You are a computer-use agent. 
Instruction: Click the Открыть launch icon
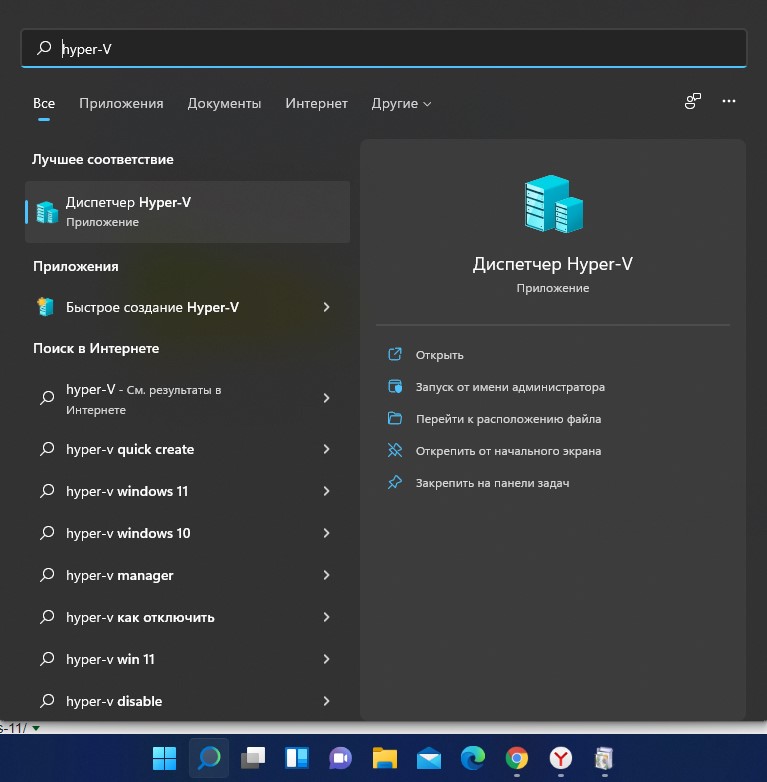point(395,354)
